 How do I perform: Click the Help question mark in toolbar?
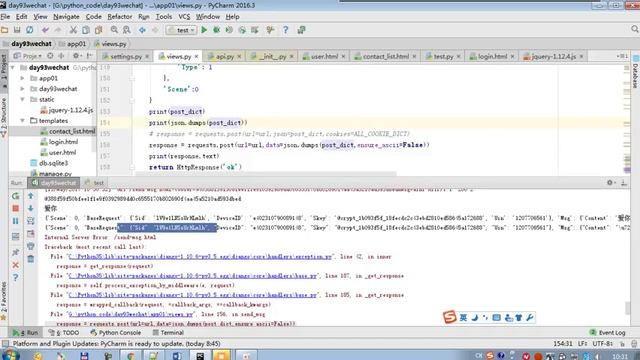click(285, 30)
